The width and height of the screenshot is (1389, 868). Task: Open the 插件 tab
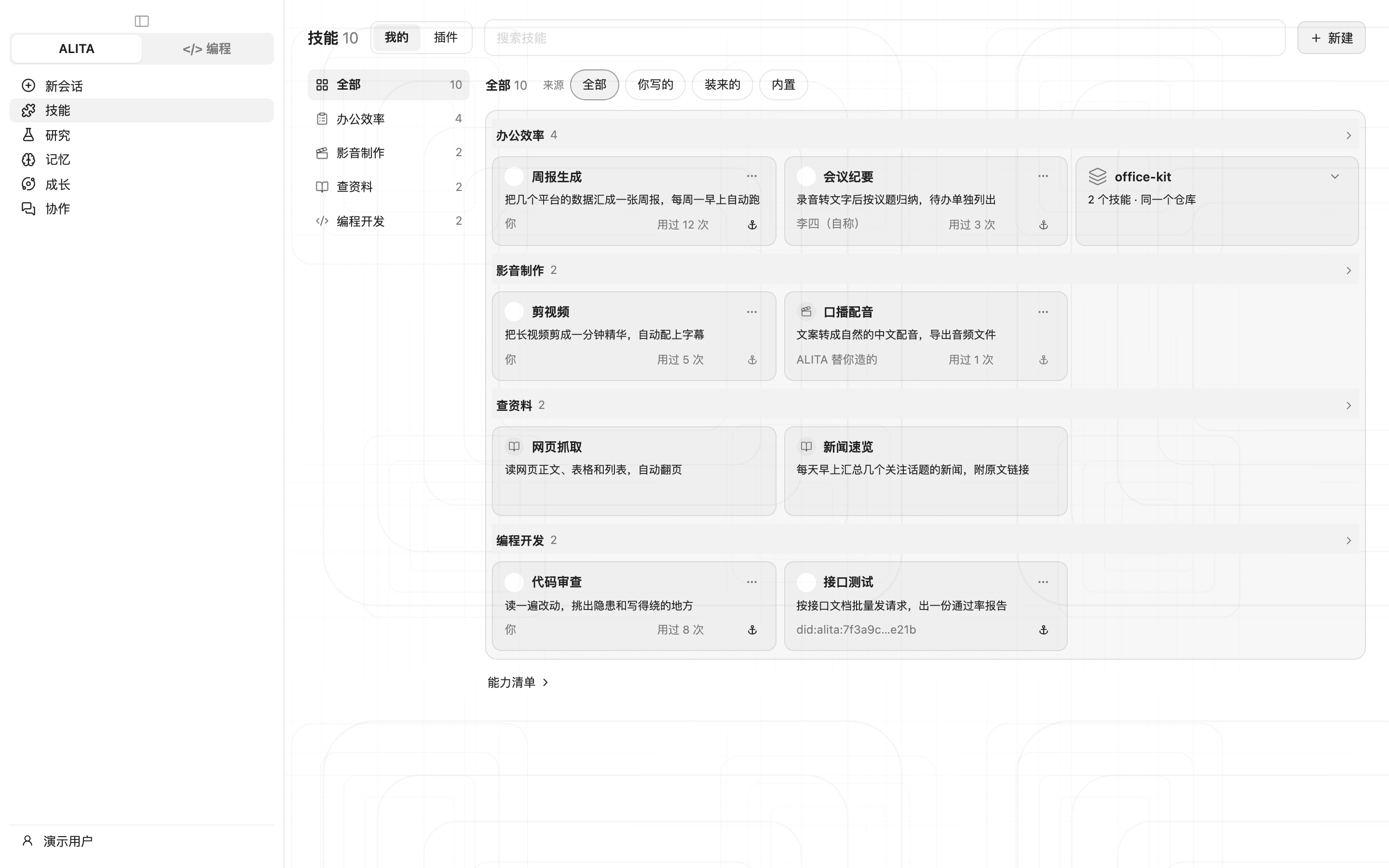pyautogui.click(x=446, y=38)
